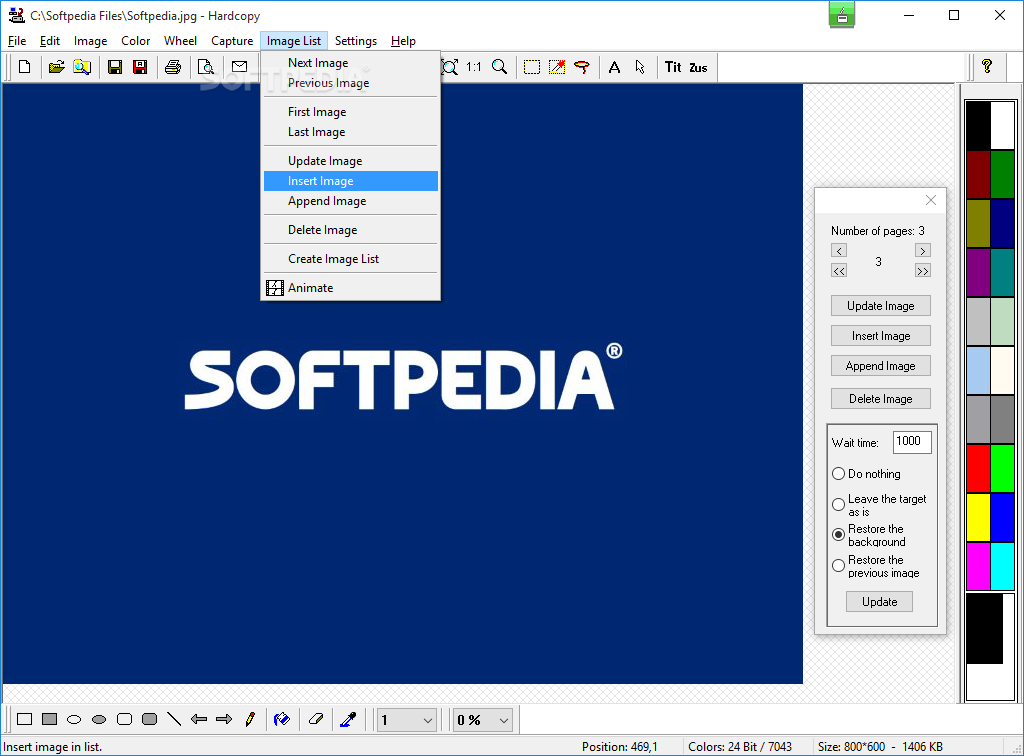Pick the yellow color swatch
The image size is (1024, 756).
(x=978, y=518)
